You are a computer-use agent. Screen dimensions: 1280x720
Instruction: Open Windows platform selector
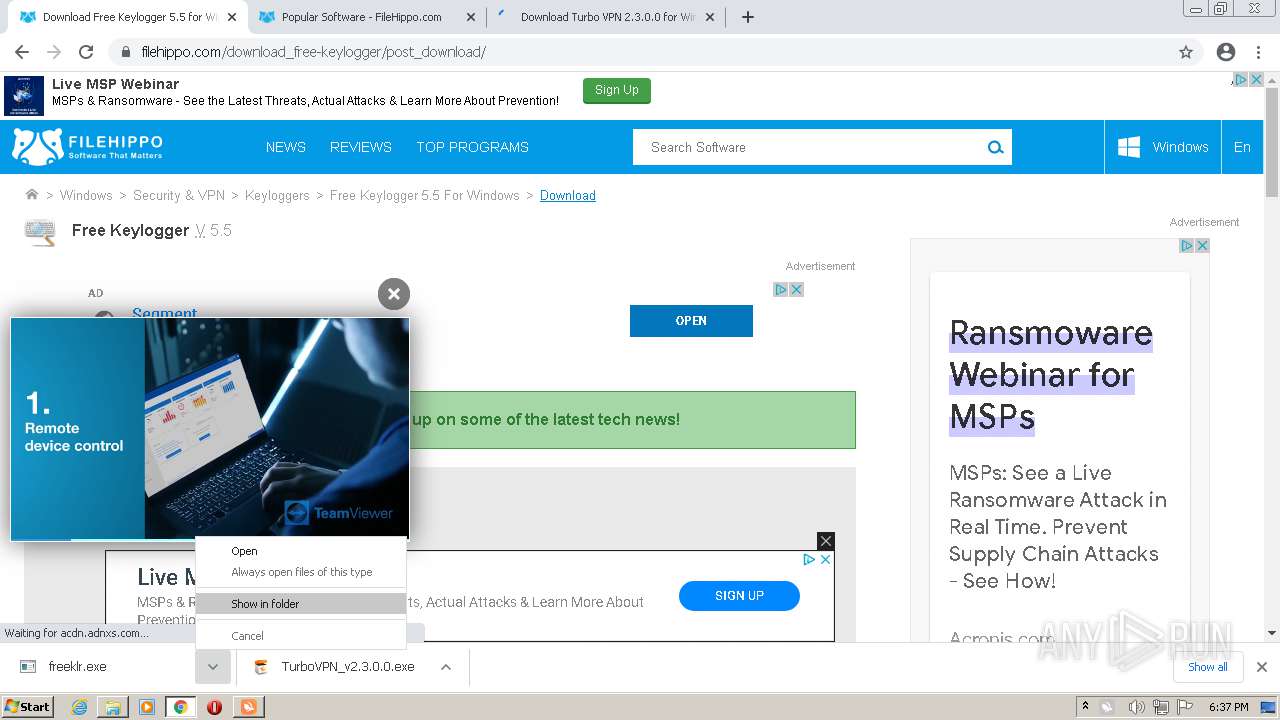tap(1163, 147)
